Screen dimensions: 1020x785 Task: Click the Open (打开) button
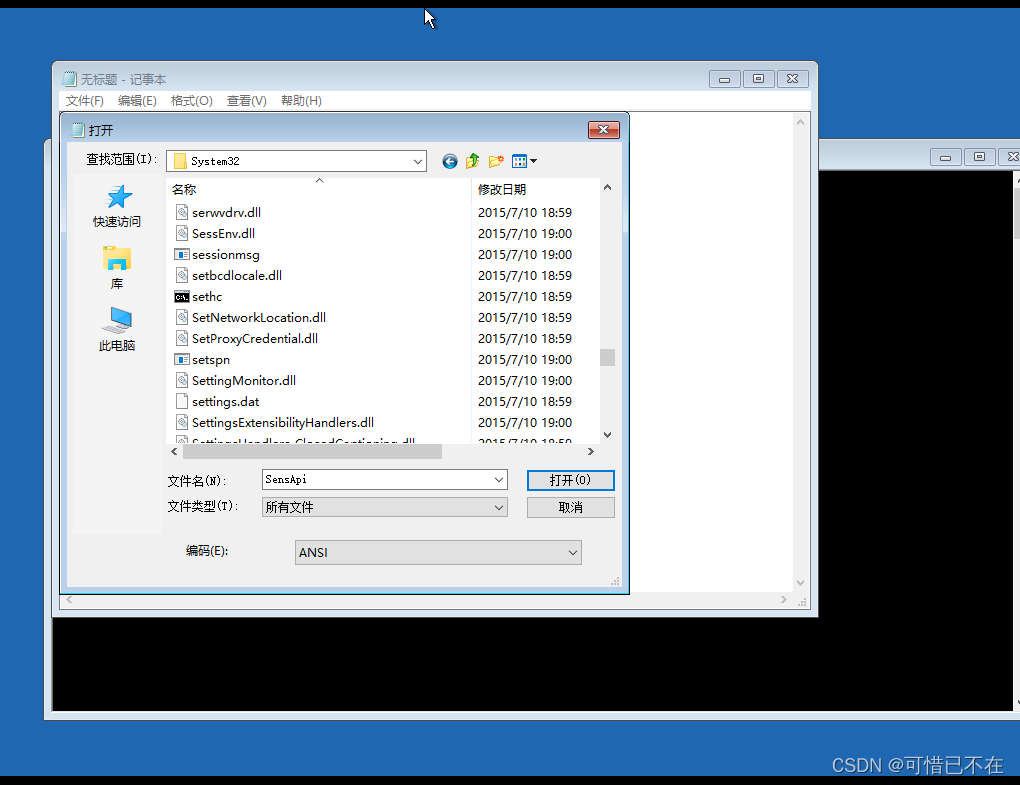pos(570,480)
